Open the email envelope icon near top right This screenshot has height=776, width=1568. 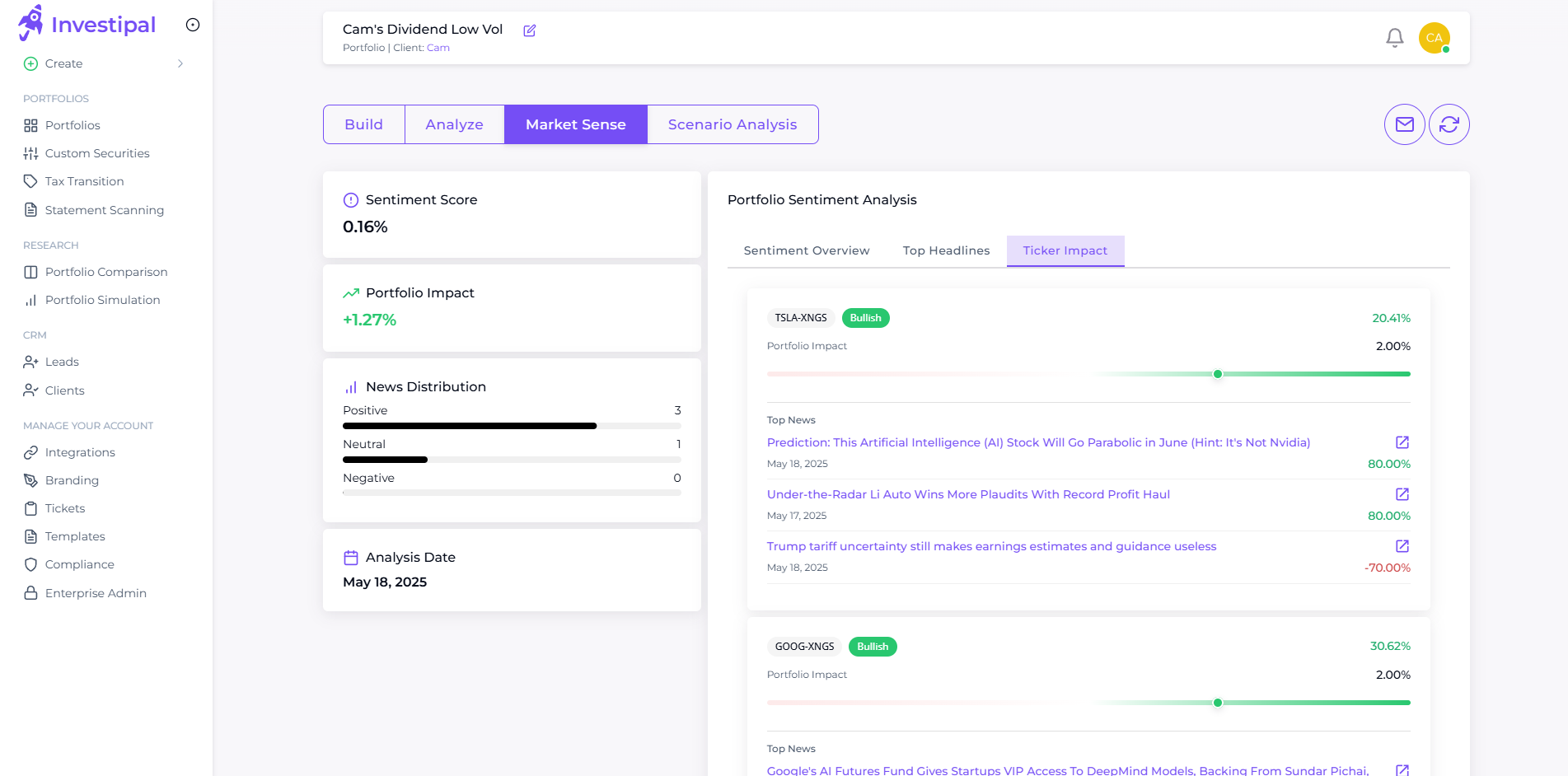coord(1405,124)
